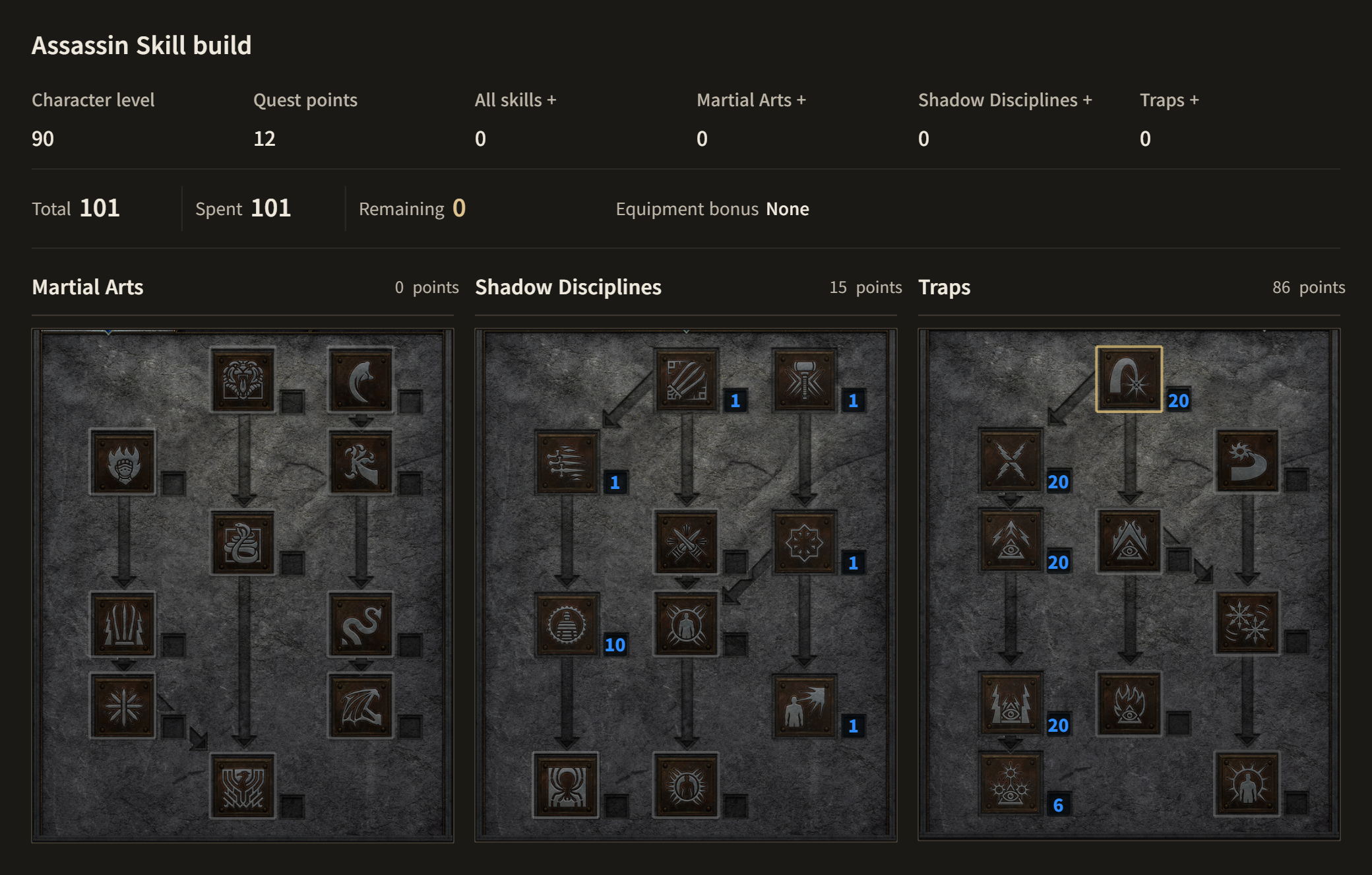Select the Dragon Flight wing icon

(x=360, y=705)
